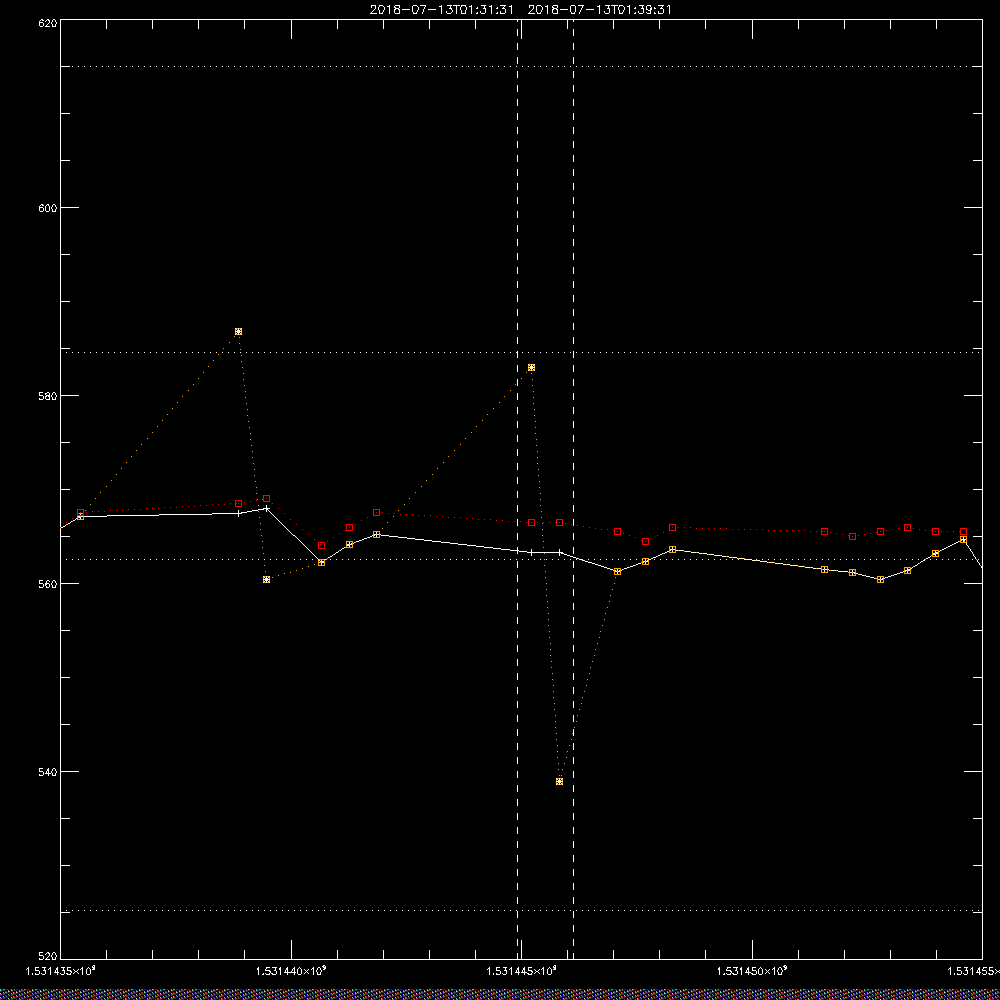Click the 1.531440×10⁹ x-axis label
1000x1000 pixels.
coord(291,971)
